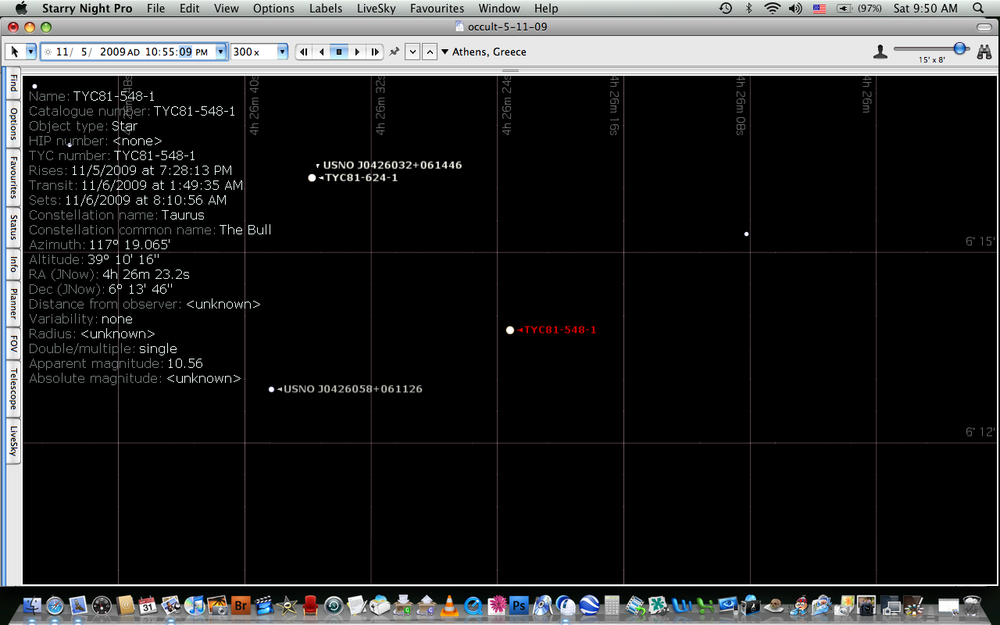This screenshot has width=1000, height=625.
Task: Open the 300x time flow rate dropdown
Action: tap(282, 51)
